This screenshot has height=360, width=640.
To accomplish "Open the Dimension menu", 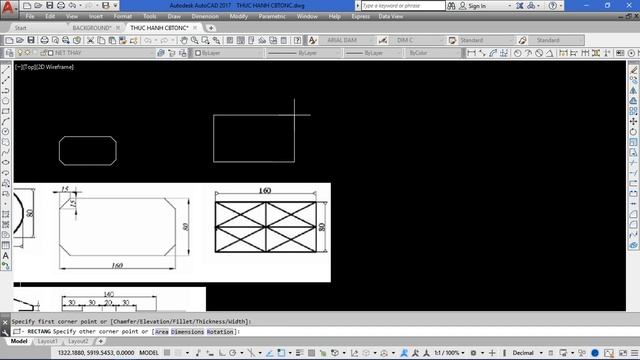I will (205, 16).
